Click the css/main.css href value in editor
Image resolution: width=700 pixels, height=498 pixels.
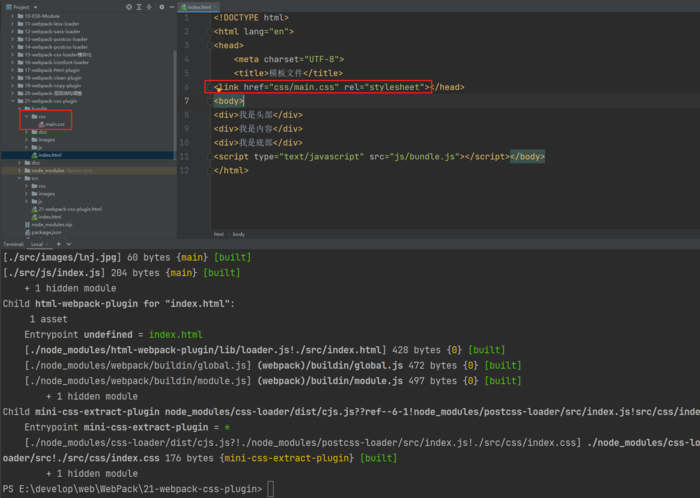pyautogui.click(x=304, y=87)
